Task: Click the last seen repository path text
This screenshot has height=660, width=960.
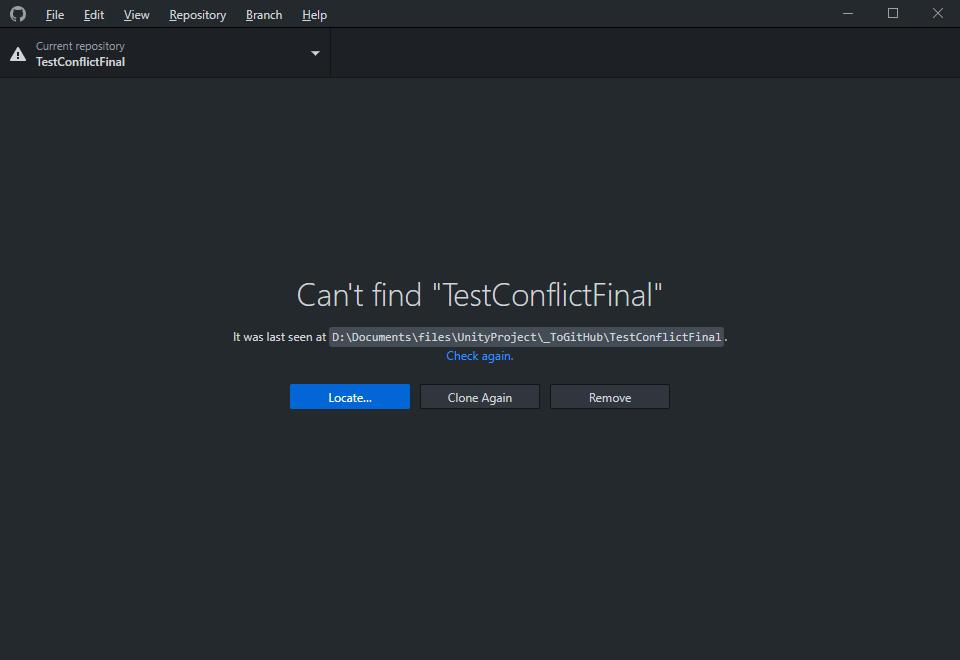Action: coord(527,337)
